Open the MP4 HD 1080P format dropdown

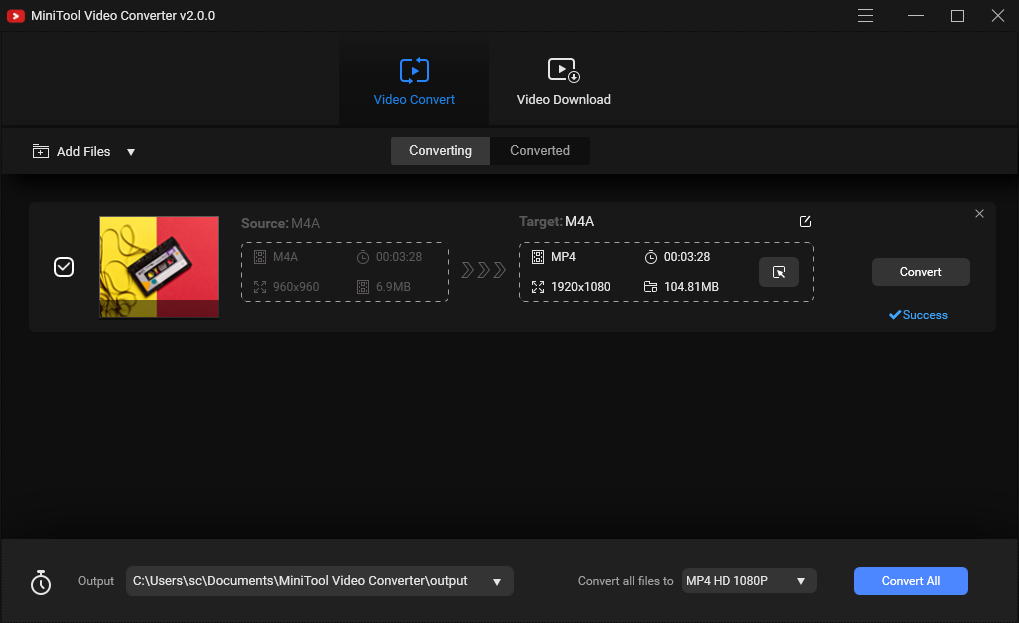click(x=799, y=581)
